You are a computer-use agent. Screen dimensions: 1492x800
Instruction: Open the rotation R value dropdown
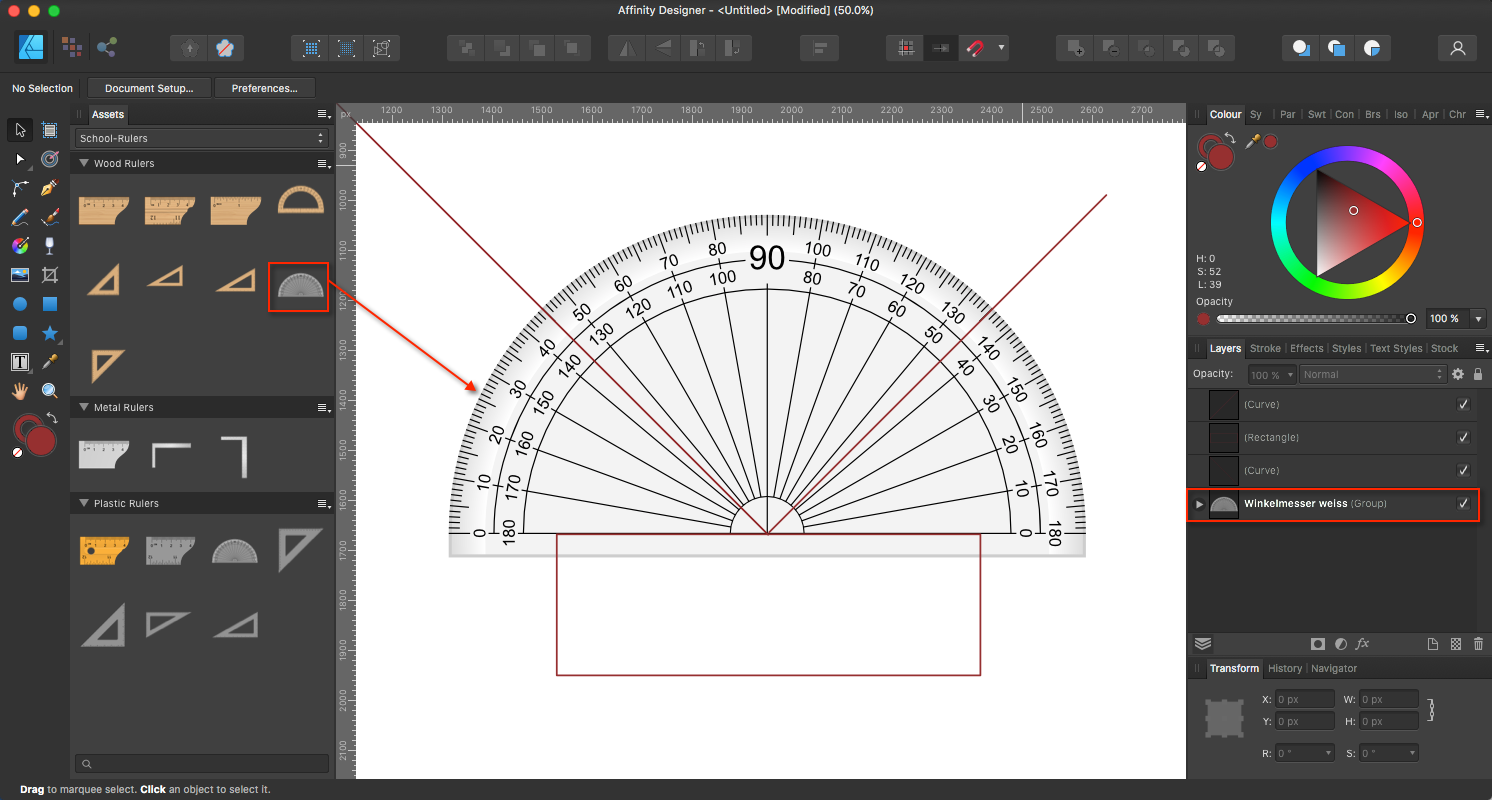(x=1328, y=753)
